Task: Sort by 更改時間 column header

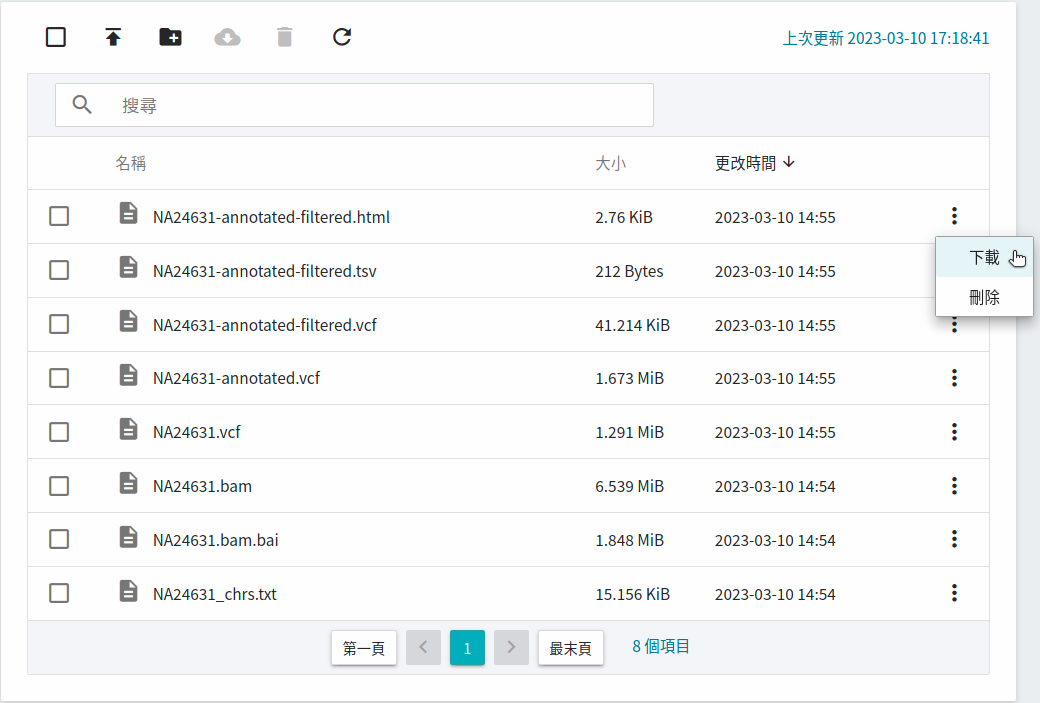Action: click(x=755, y=163)
